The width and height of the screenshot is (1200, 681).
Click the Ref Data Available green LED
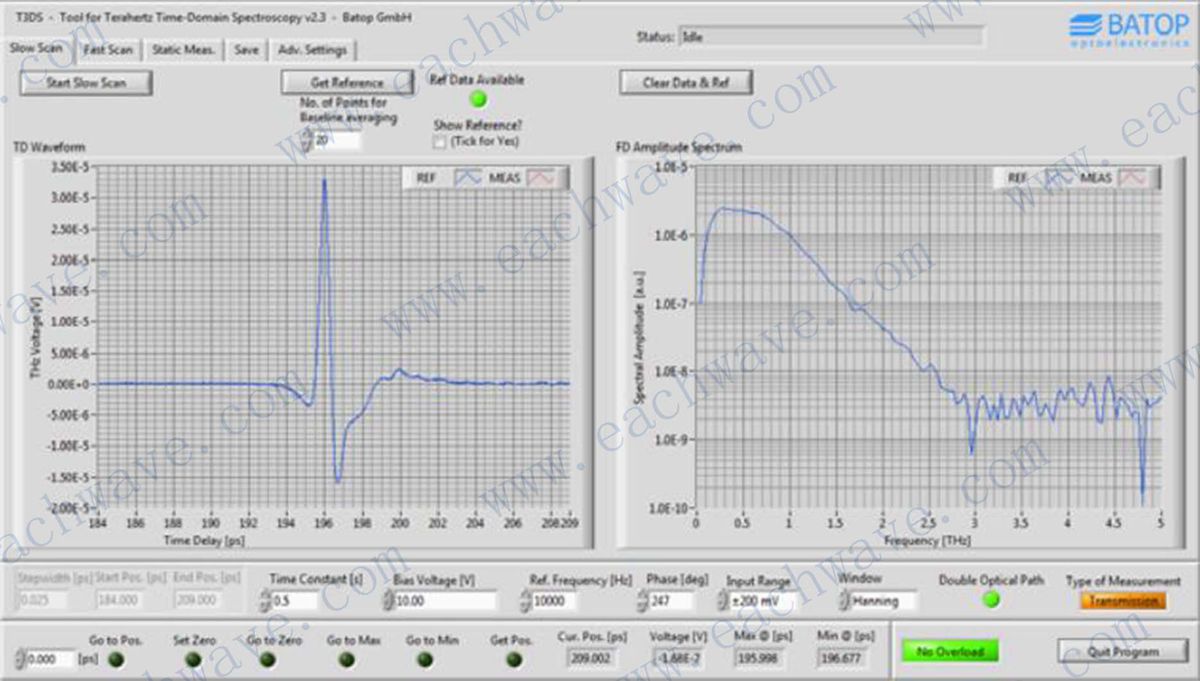(478, 99)
